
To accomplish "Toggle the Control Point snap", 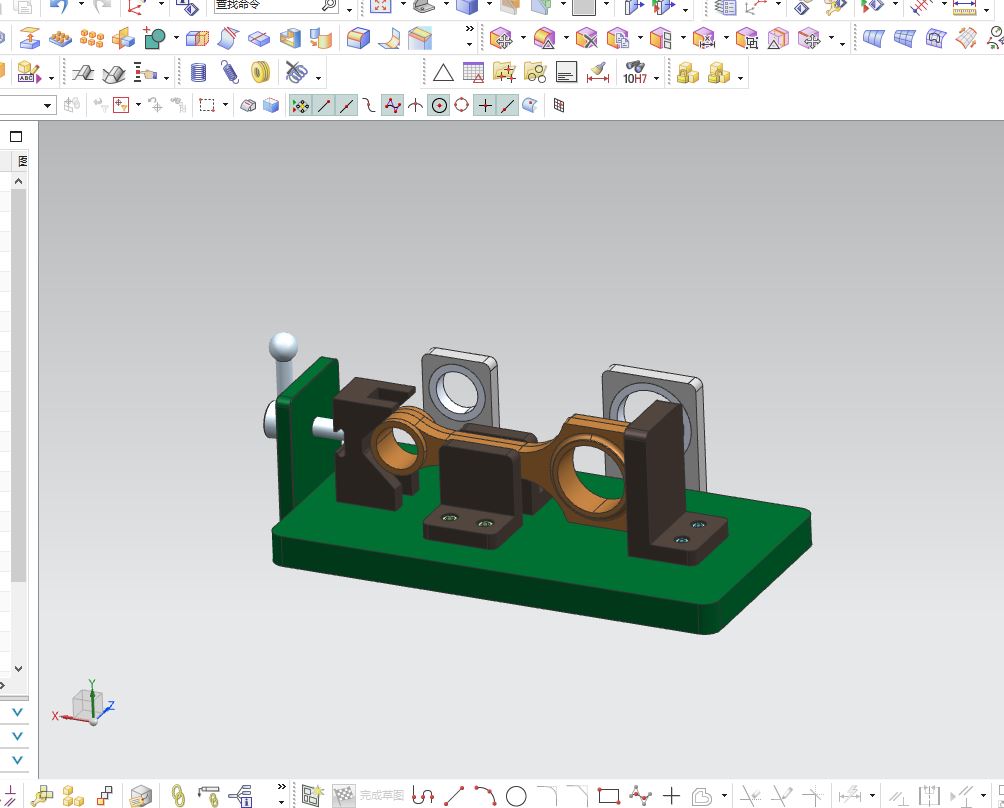I will (369, 106).
